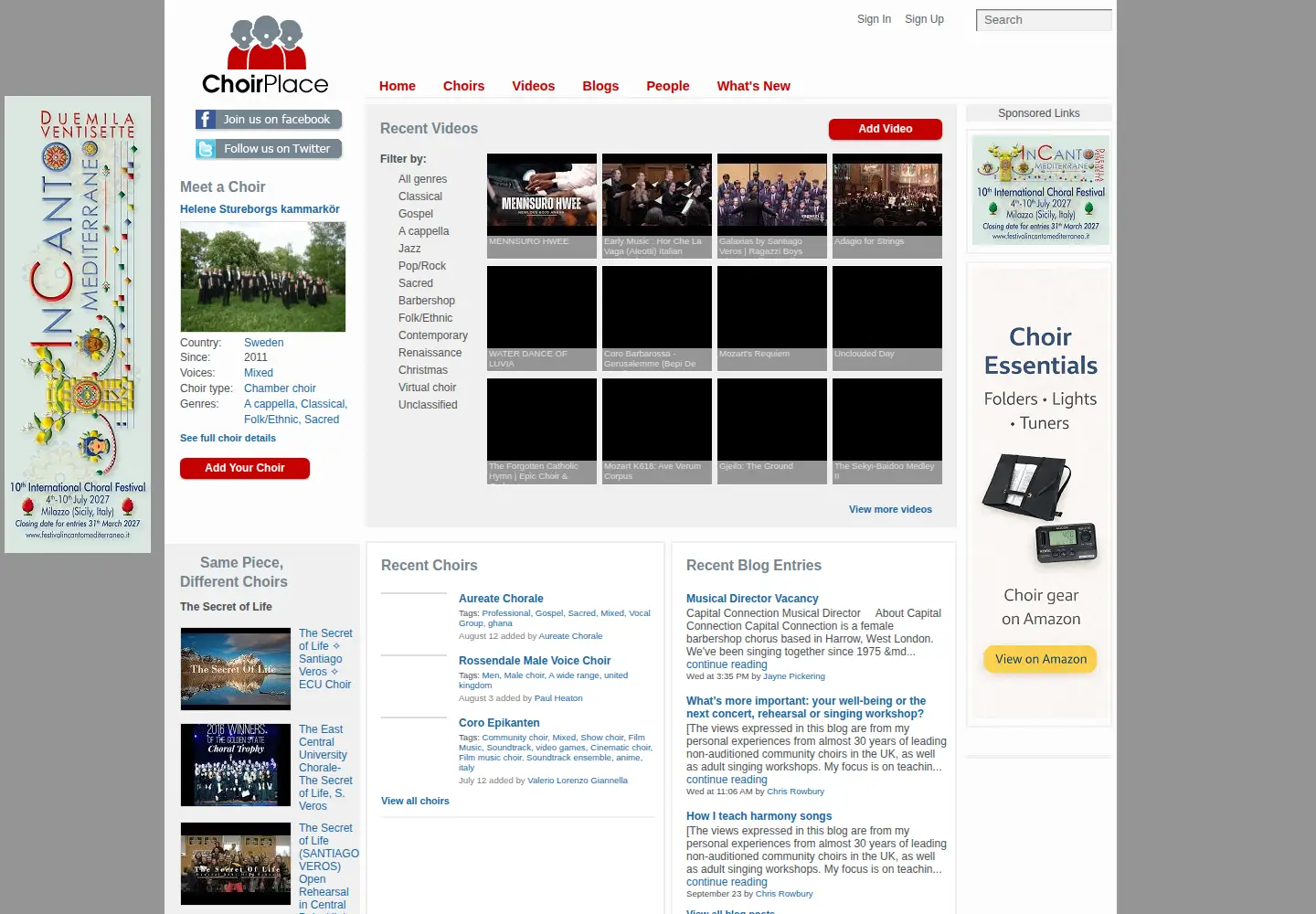The height and width of the screenshot is (914, 1316).
Task: Click the ChoirPlace logo
Action: pos(265,55)
